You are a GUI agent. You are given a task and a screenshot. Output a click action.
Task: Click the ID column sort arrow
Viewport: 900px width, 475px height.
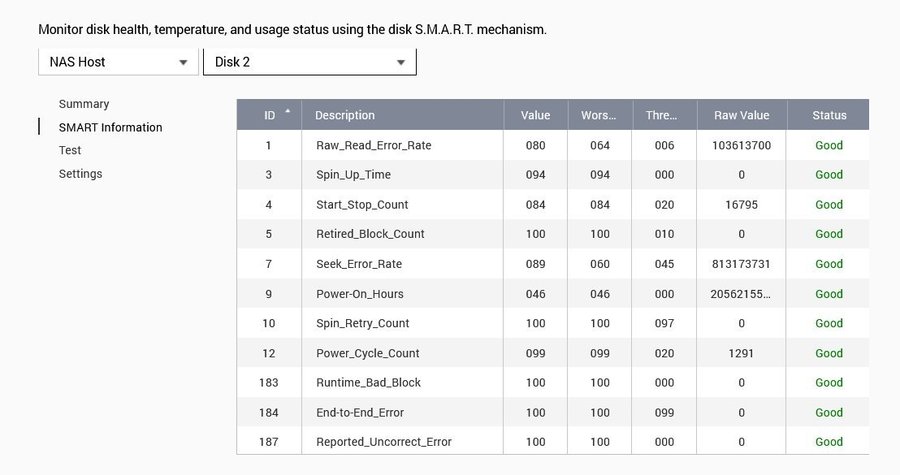pos(288,112)
